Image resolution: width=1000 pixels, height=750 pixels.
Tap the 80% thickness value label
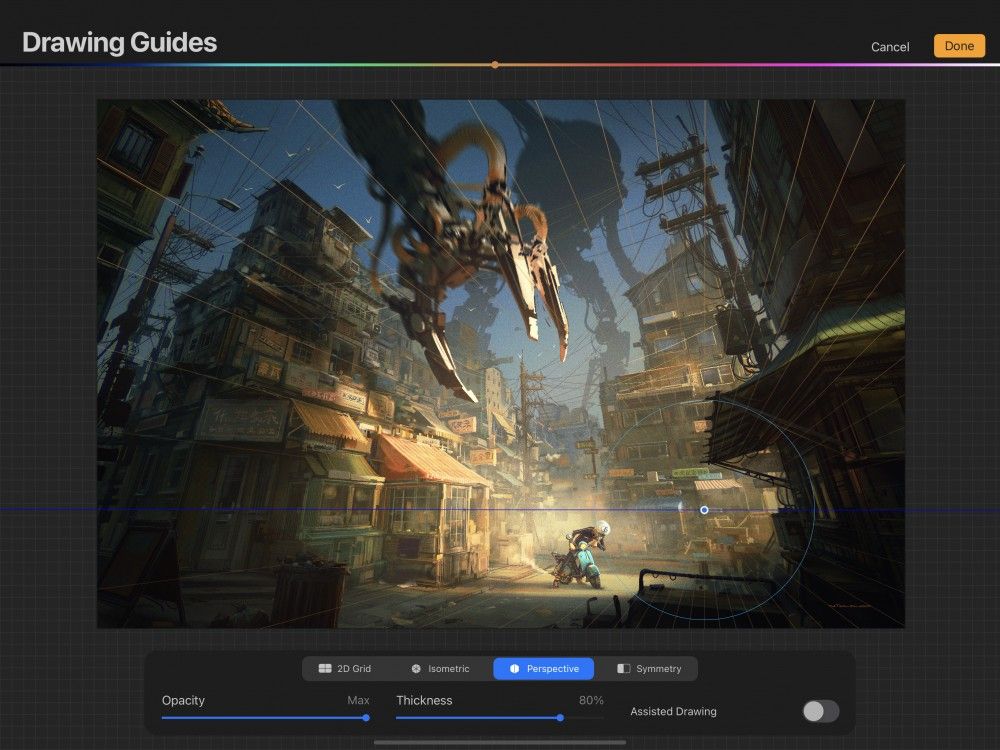coord(591,700)
